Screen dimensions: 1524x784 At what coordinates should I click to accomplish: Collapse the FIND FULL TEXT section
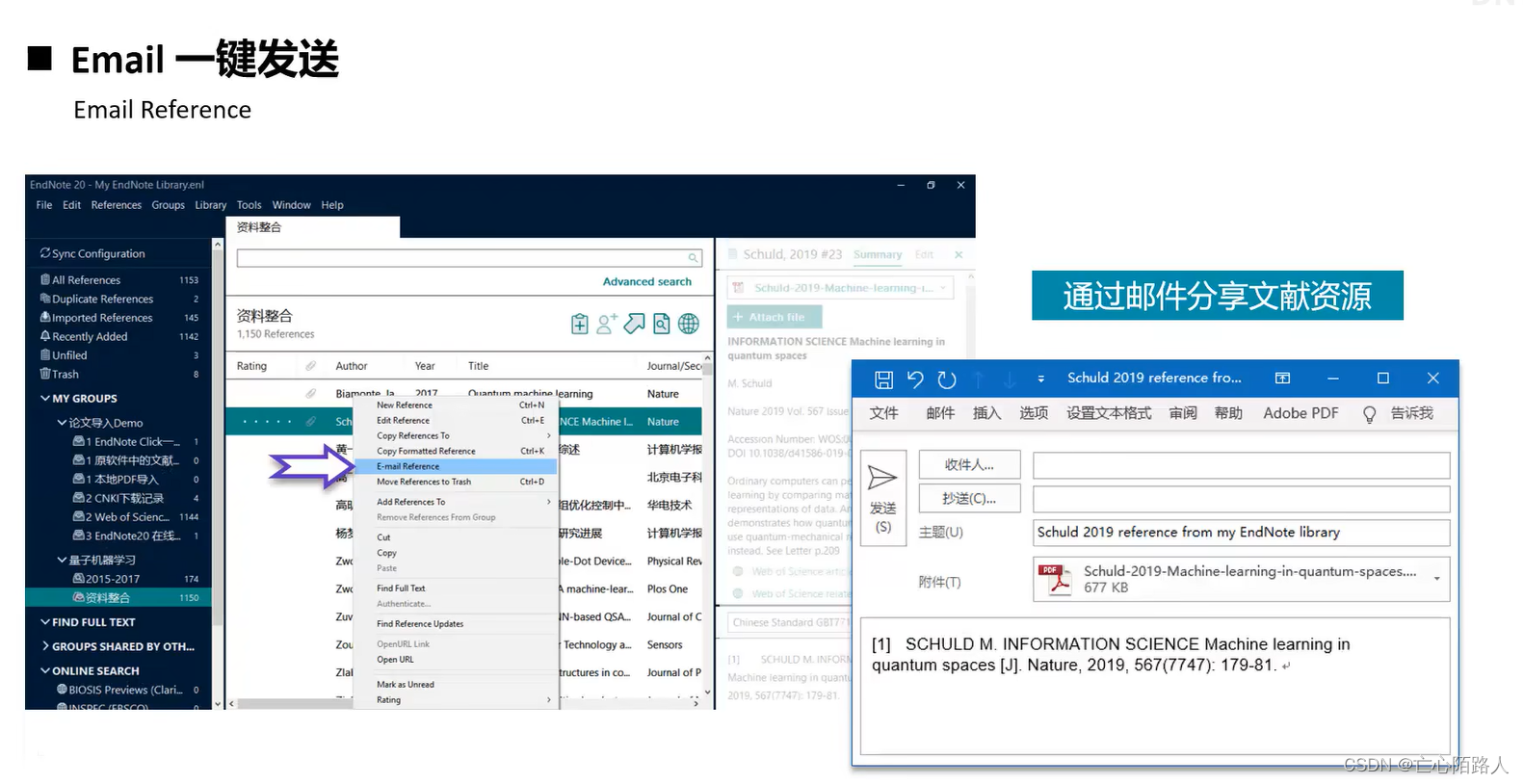pos(45,622)
